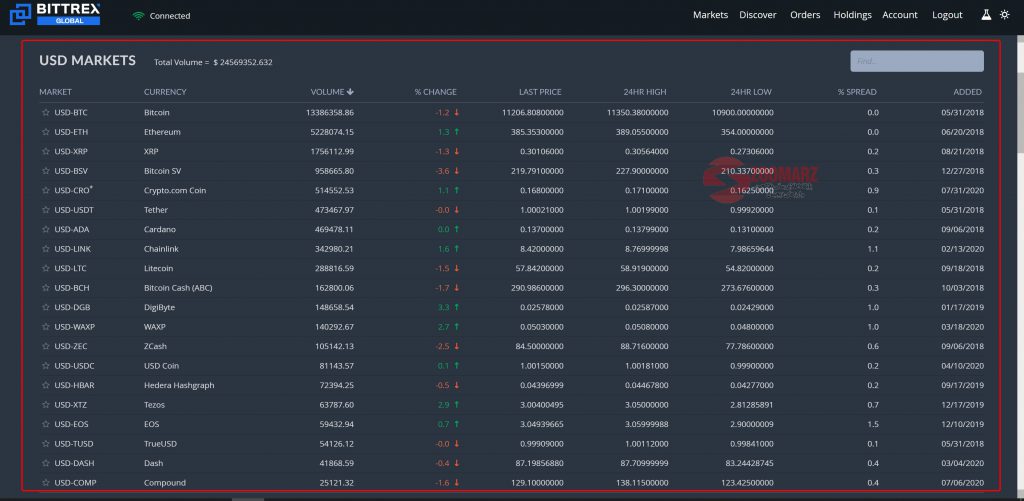
Task: Click the DigiByte currency name
Action: click(159, 308)
